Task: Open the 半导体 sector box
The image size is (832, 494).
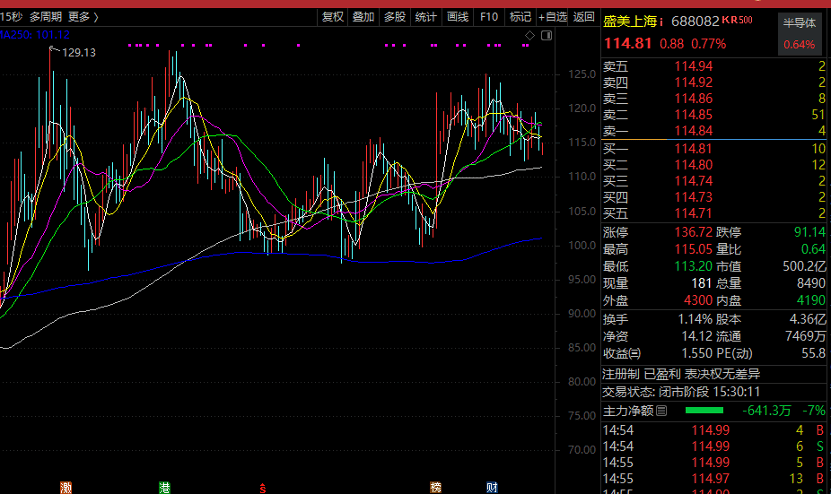Action: click(x=800, y=33)
